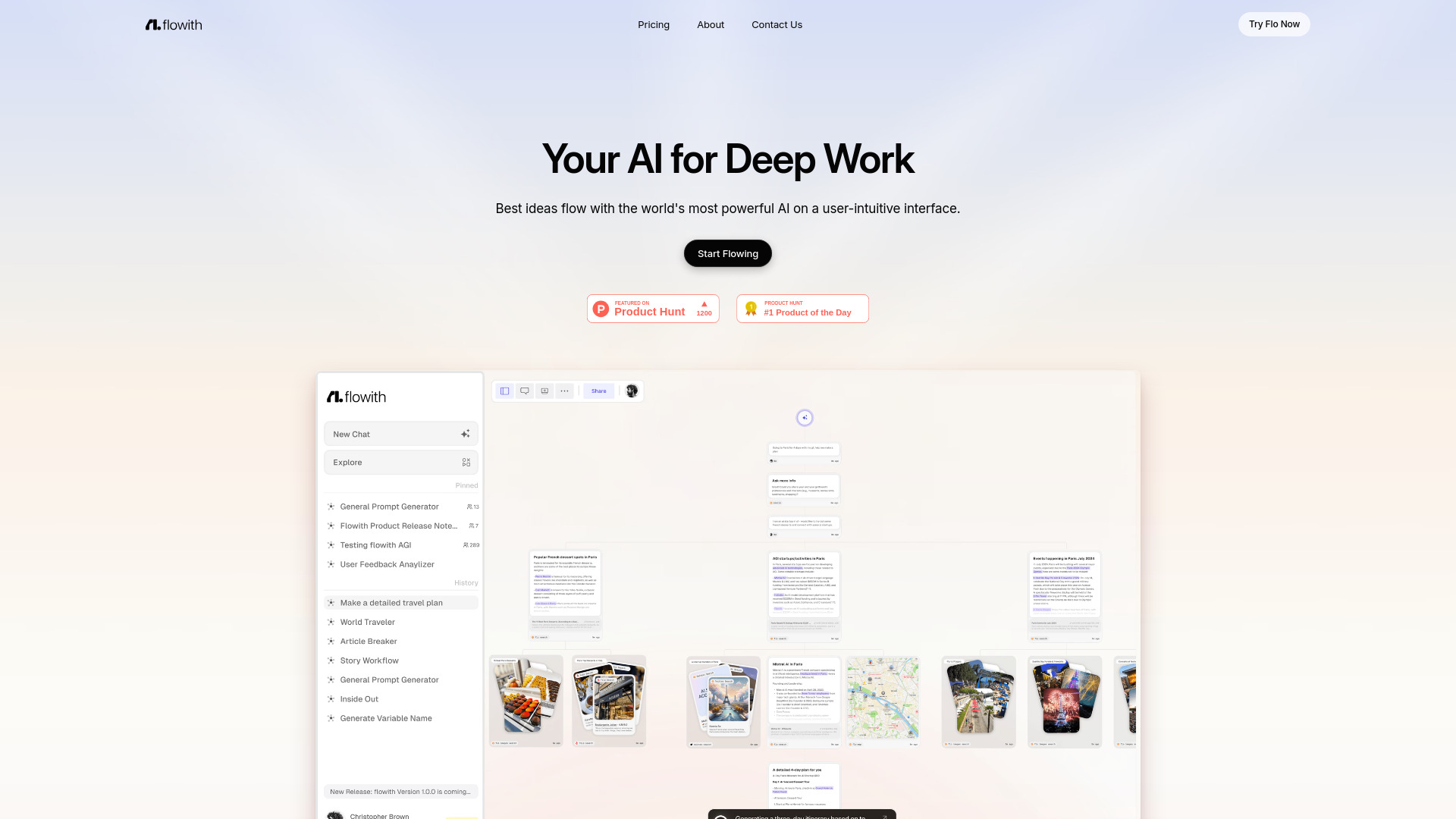Expand the History section items
The height and width of the screenshot is (819, 1456).
[467, 583]
